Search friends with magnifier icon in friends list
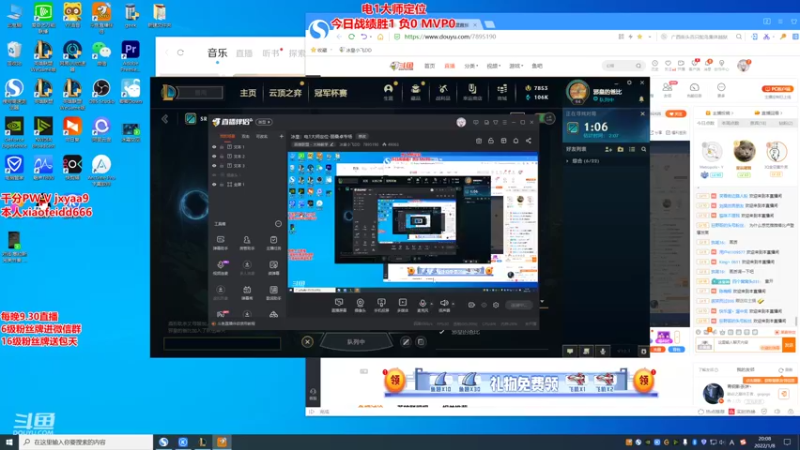This screenshot has height=450, width=800. [644, 149]
